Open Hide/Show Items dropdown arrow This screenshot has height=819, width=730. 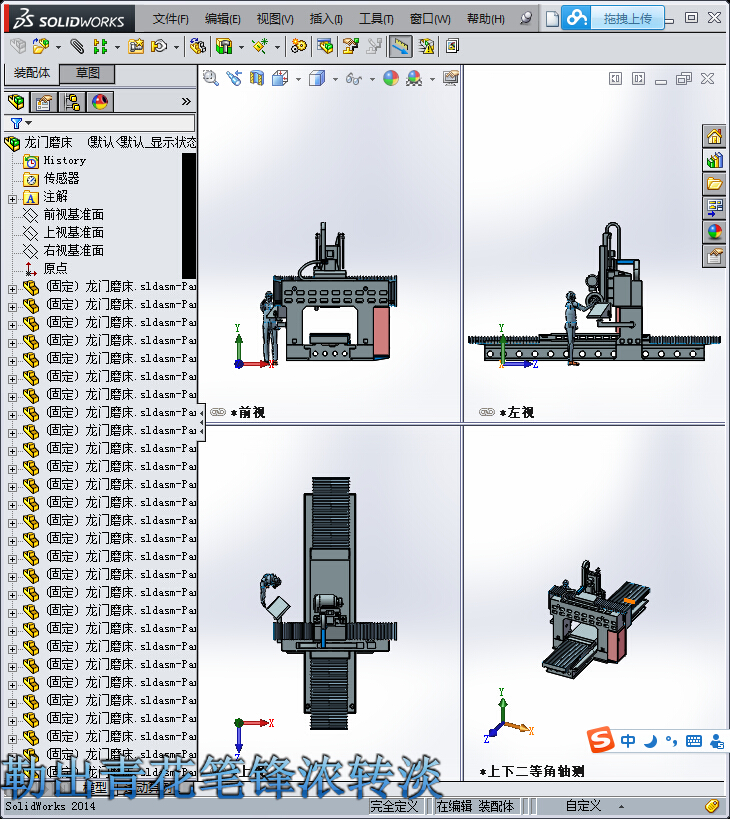click(372, 79)
